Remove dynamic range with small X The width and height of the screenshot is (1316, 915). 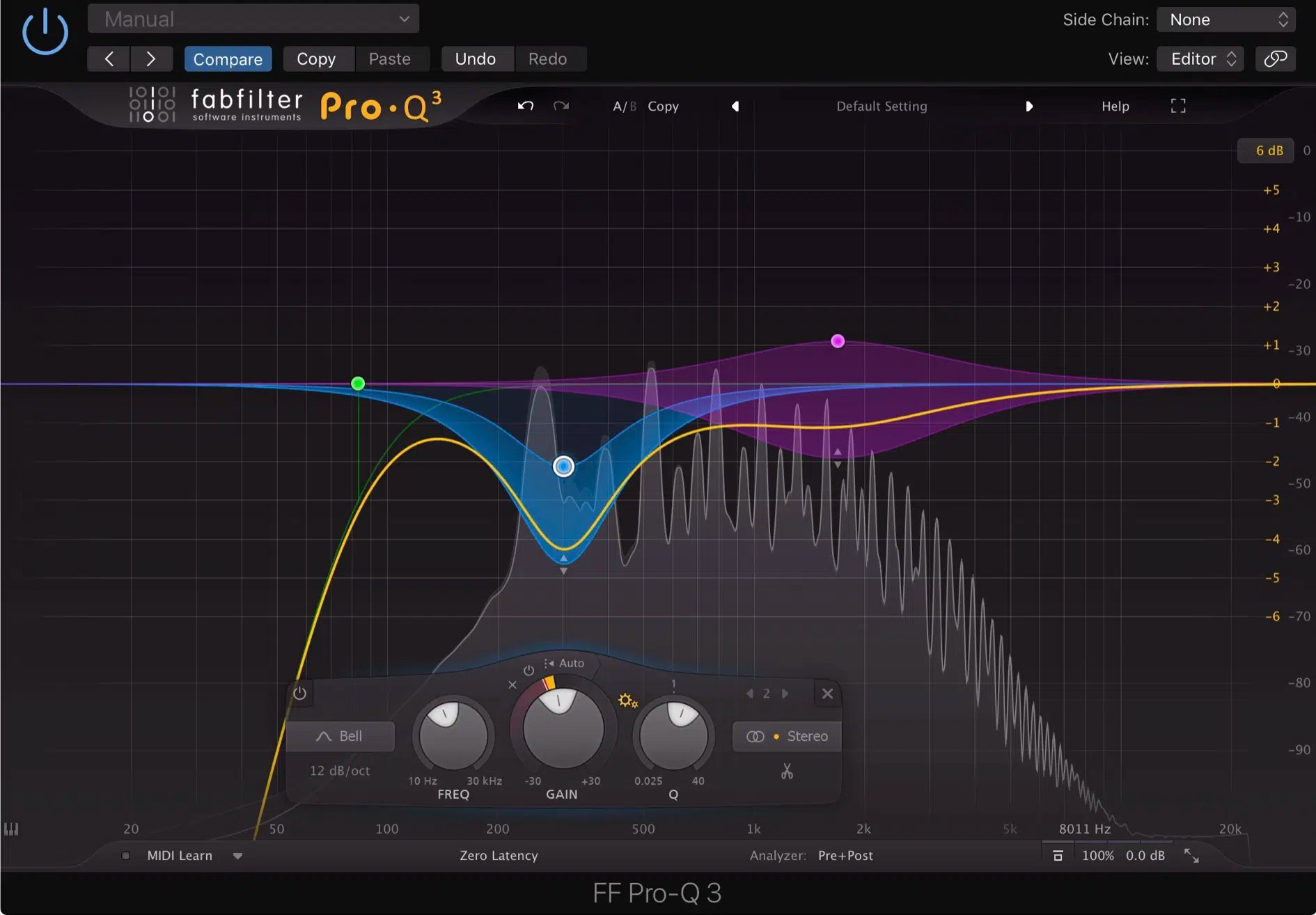[x=512, y=685]
